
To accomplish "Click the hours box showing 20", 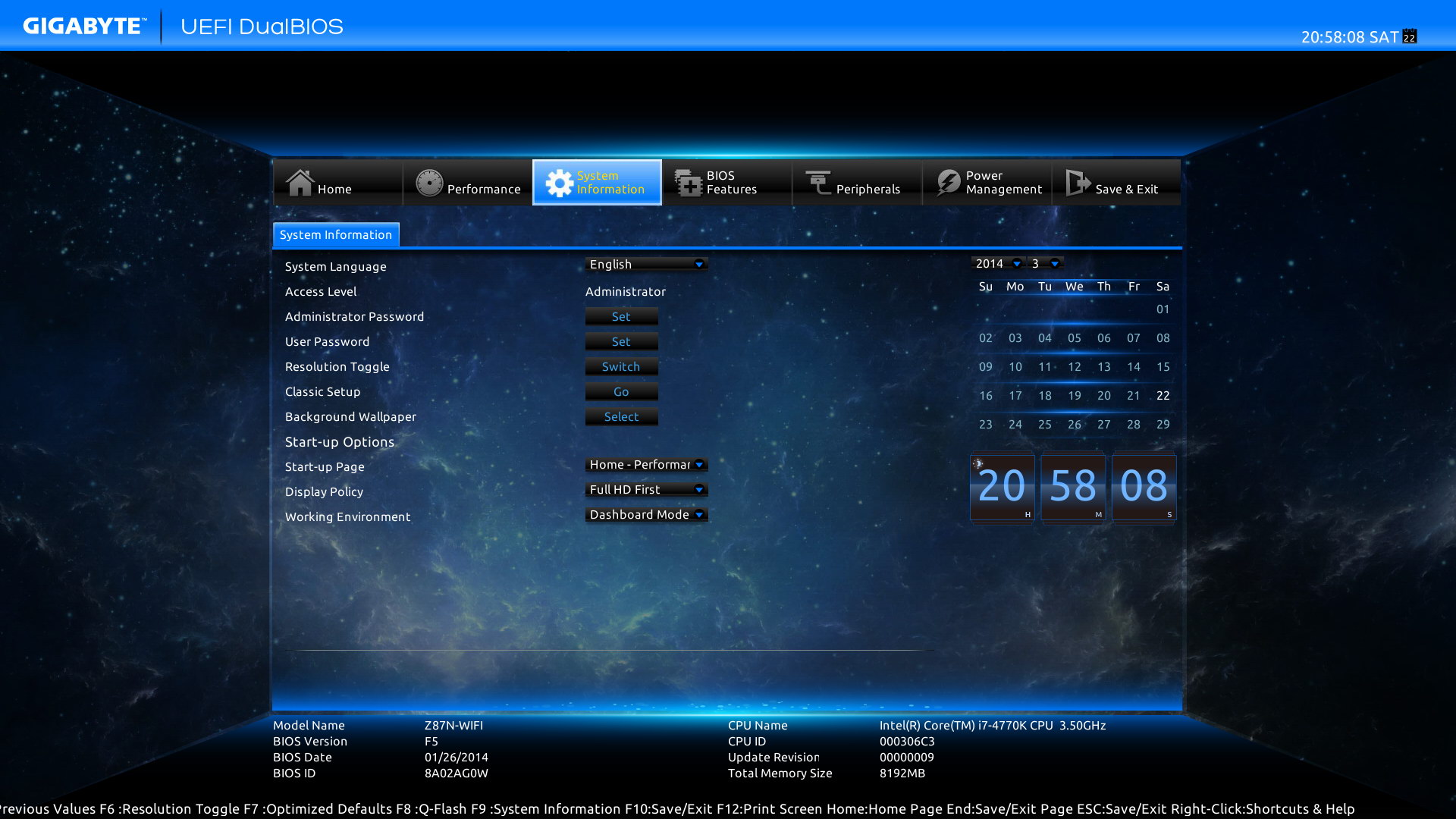I will [x=1002, y=488].
